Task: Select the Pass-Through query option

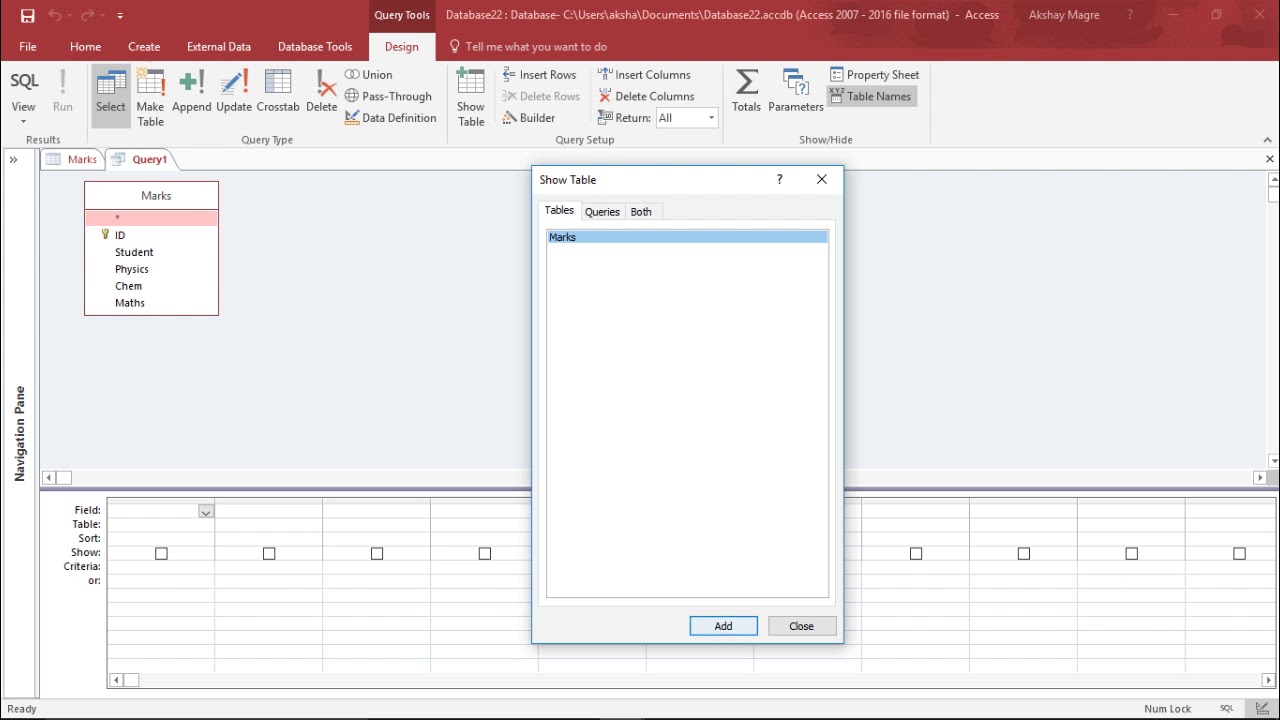Action: [388, 97]
